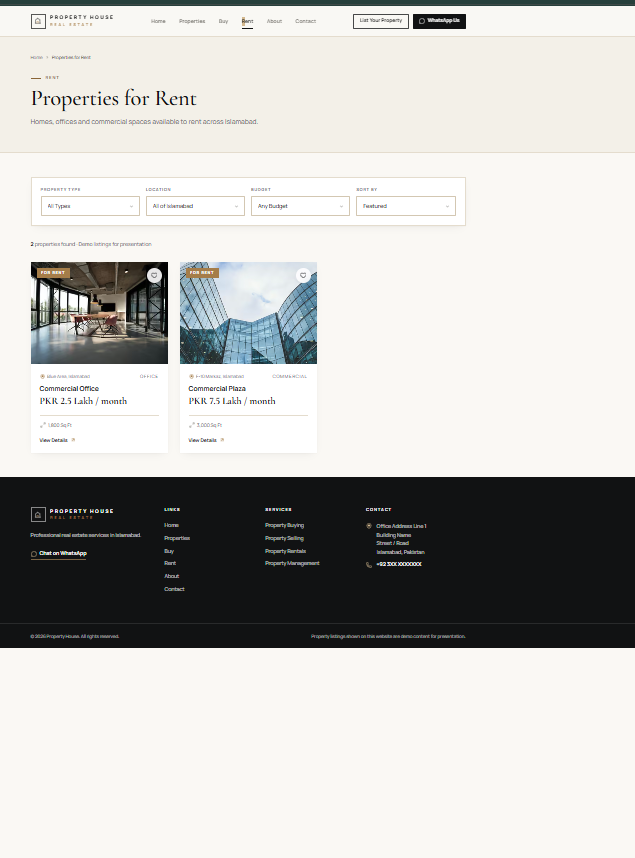Click footer phone icon

[x=369, y=565]
